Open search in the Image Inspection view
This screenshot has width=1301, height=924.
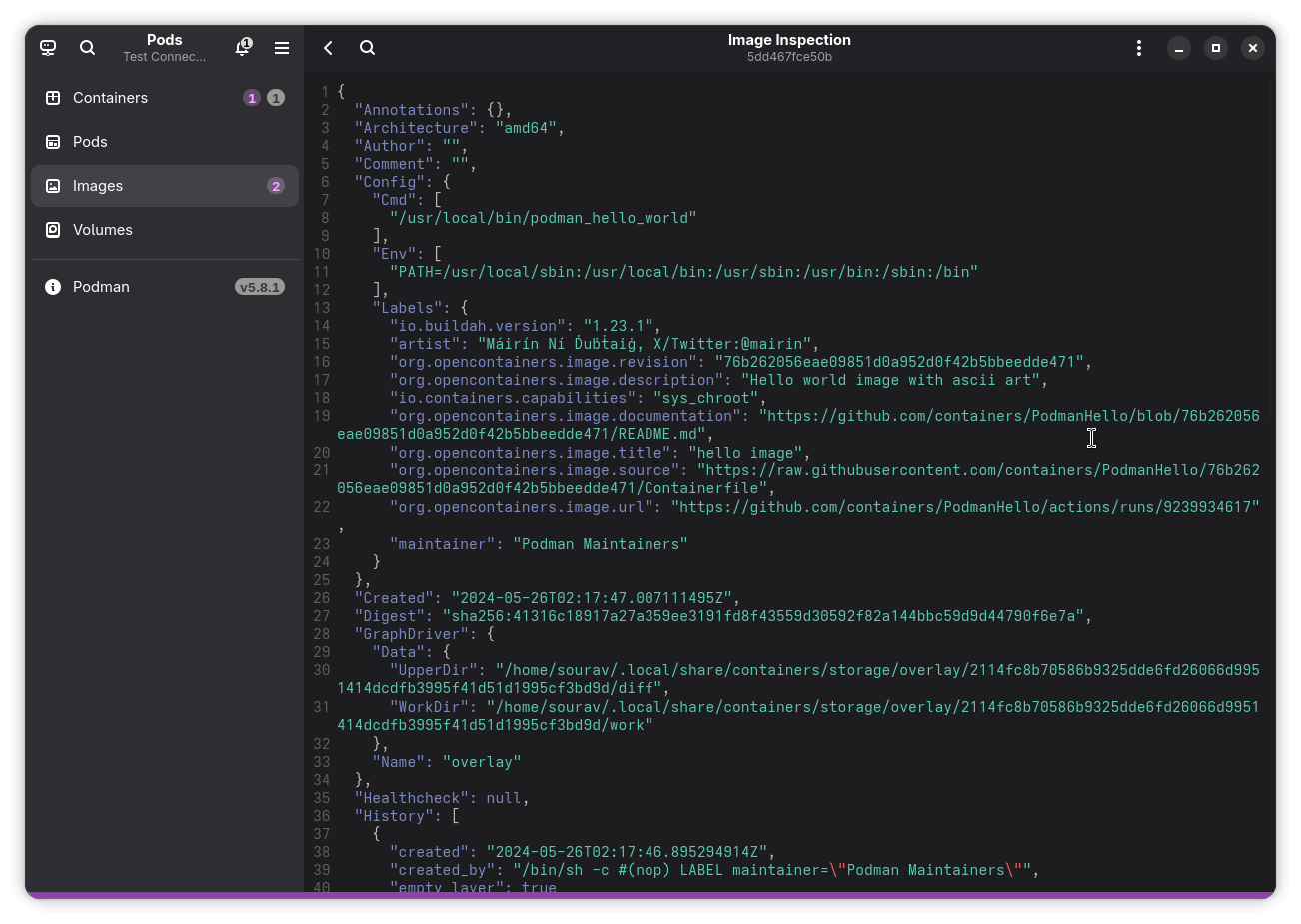(x=367, y=48)
